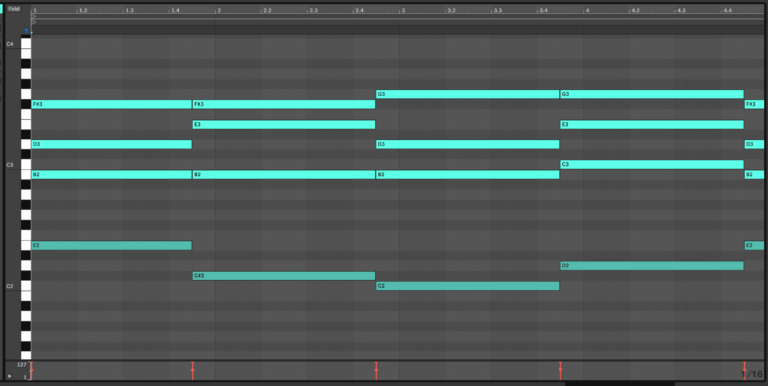The image size is (768, 386).
Task: Click ruler position 3.4
Action: tap(543, 10)
